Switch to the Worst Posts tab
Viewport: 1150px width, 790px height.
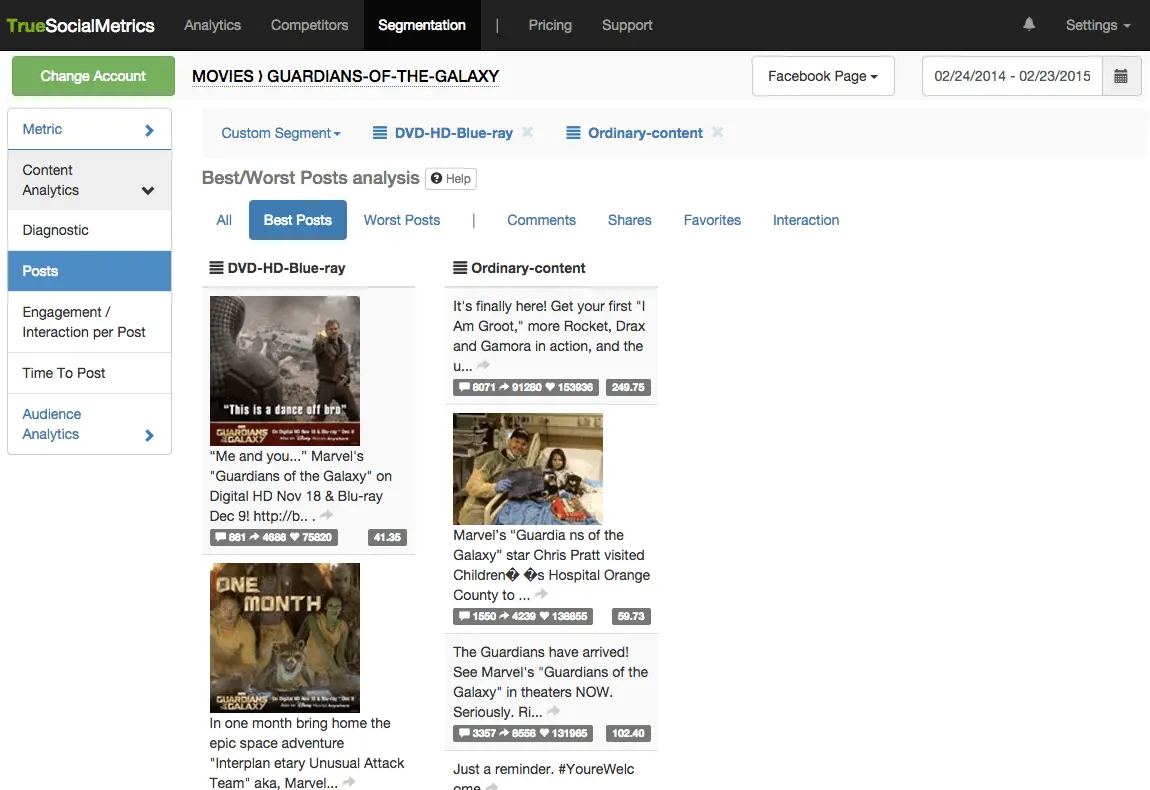(x=401, y=220)
